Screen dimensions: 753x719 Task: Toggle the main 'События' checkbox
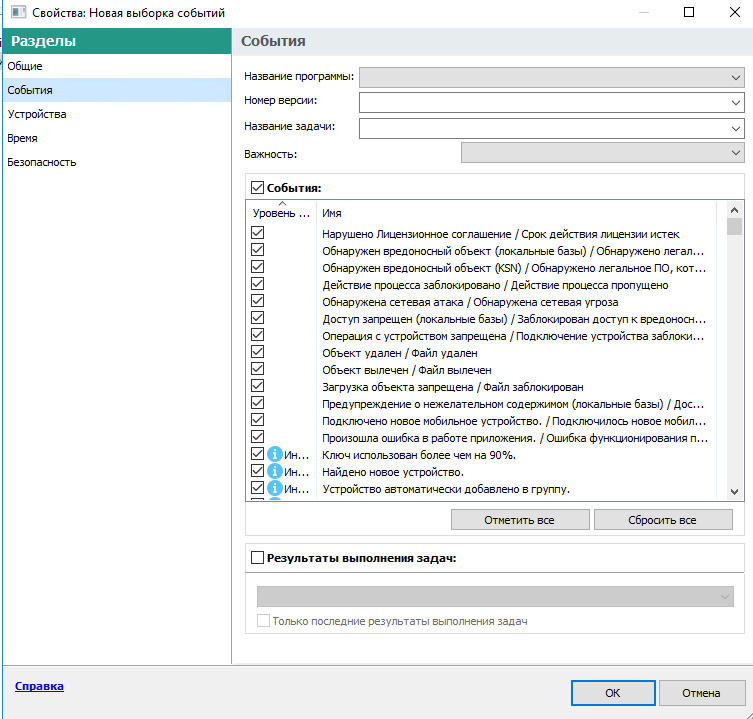click(257, 187)
